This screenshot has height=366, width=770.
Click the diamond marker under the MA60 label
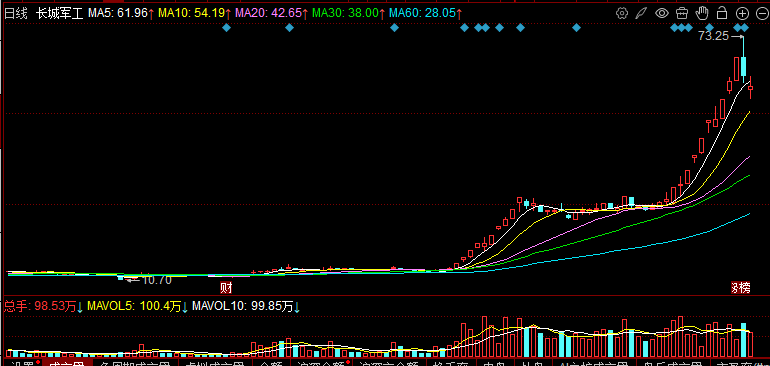394,28
